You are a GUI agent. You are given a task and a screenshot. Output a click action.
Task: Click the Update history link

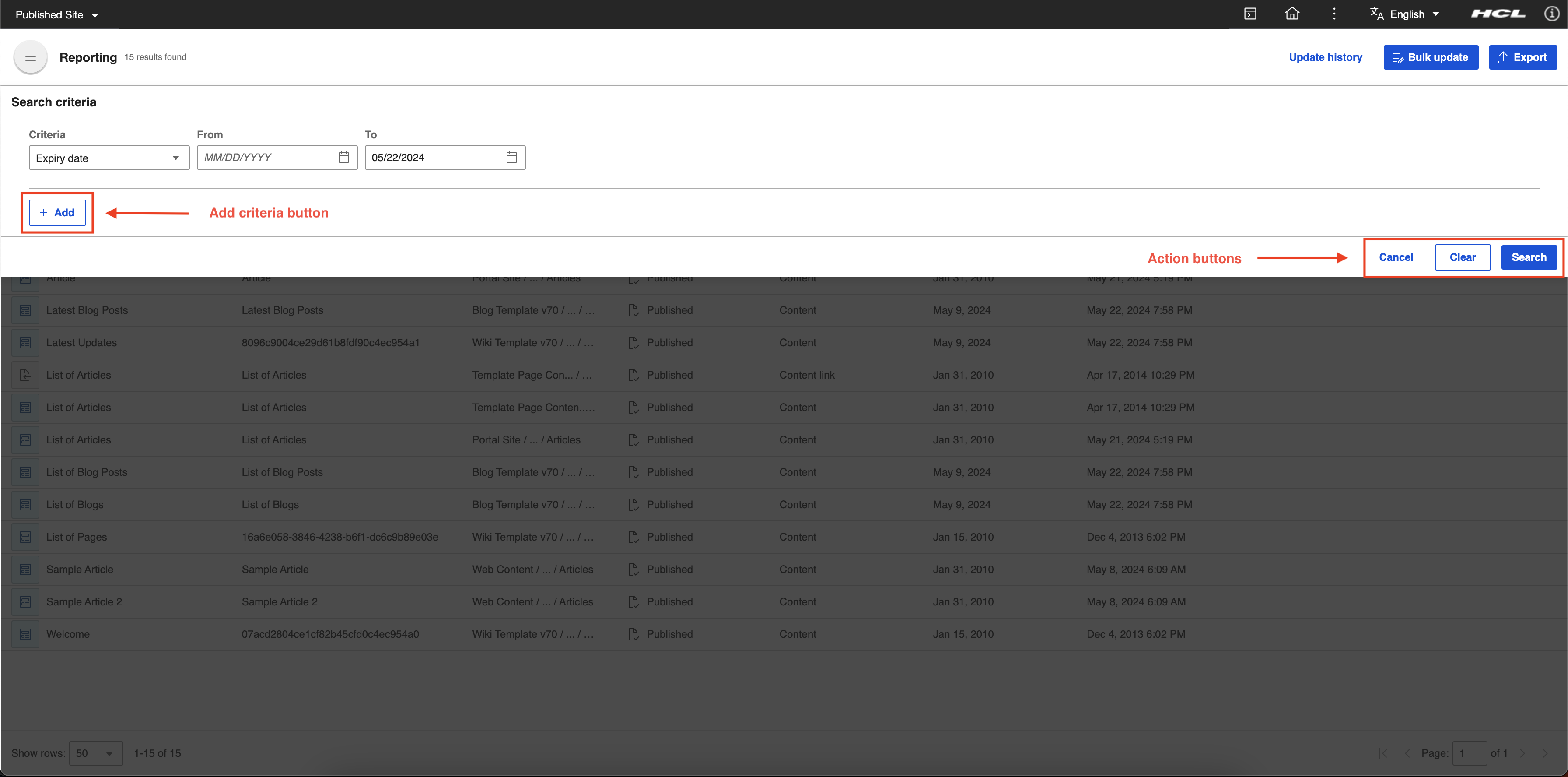tap(1325, 57)
